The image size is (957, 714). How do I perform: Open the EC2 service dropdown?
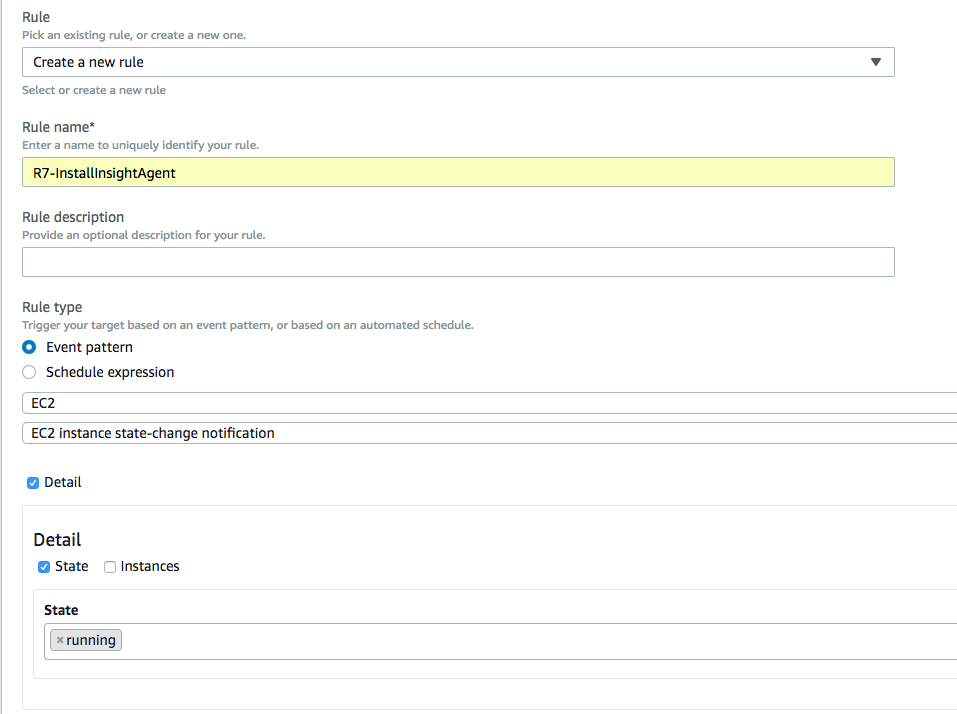[488, 403]
